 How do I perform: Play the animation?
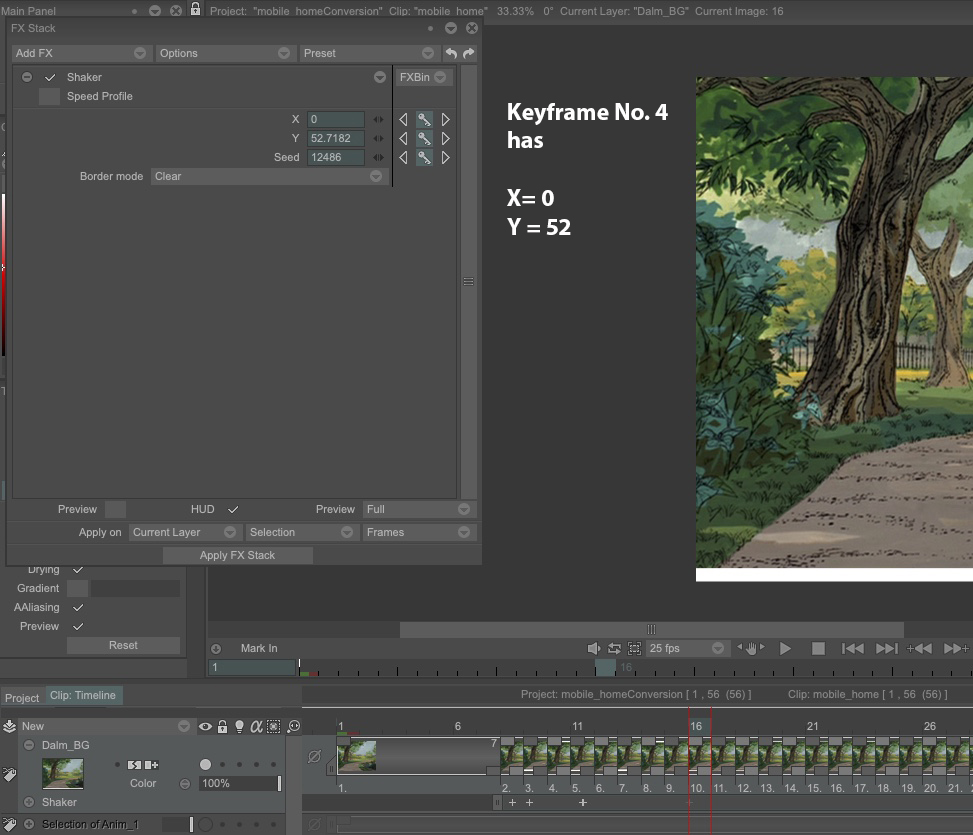tap(785, 648)
